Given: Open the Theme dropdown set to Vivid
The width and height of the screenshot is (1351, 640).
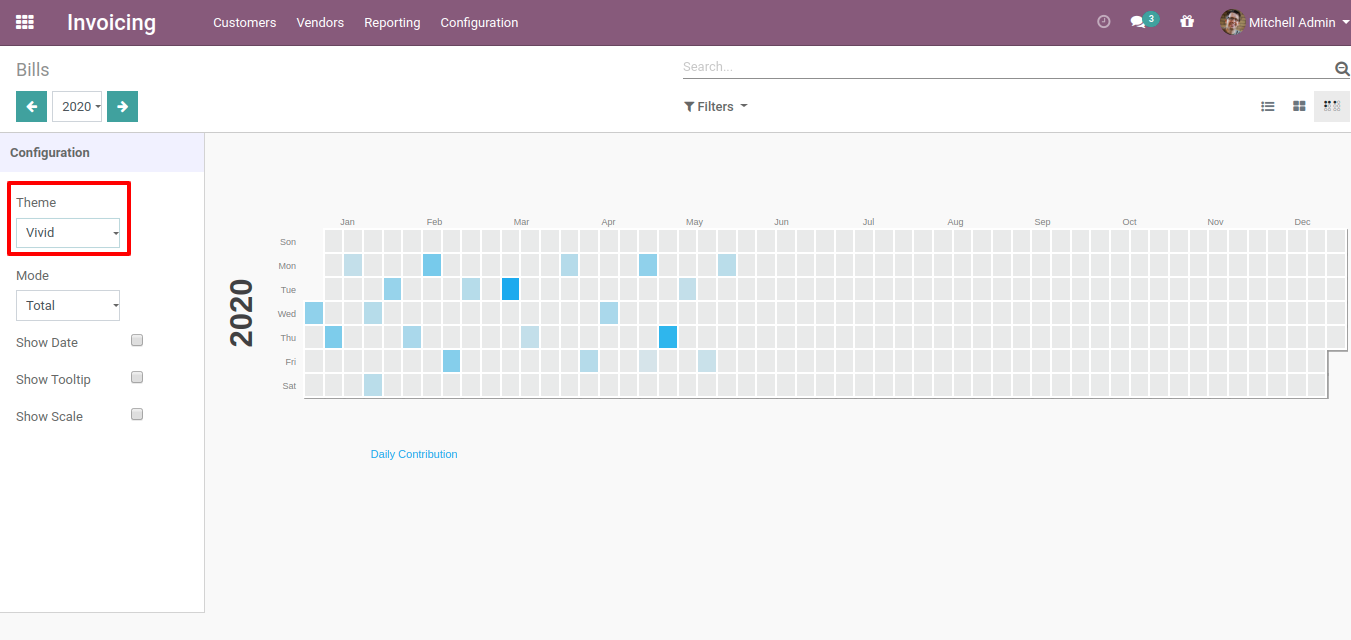Looking at the screenshot, I should point(68,233).
